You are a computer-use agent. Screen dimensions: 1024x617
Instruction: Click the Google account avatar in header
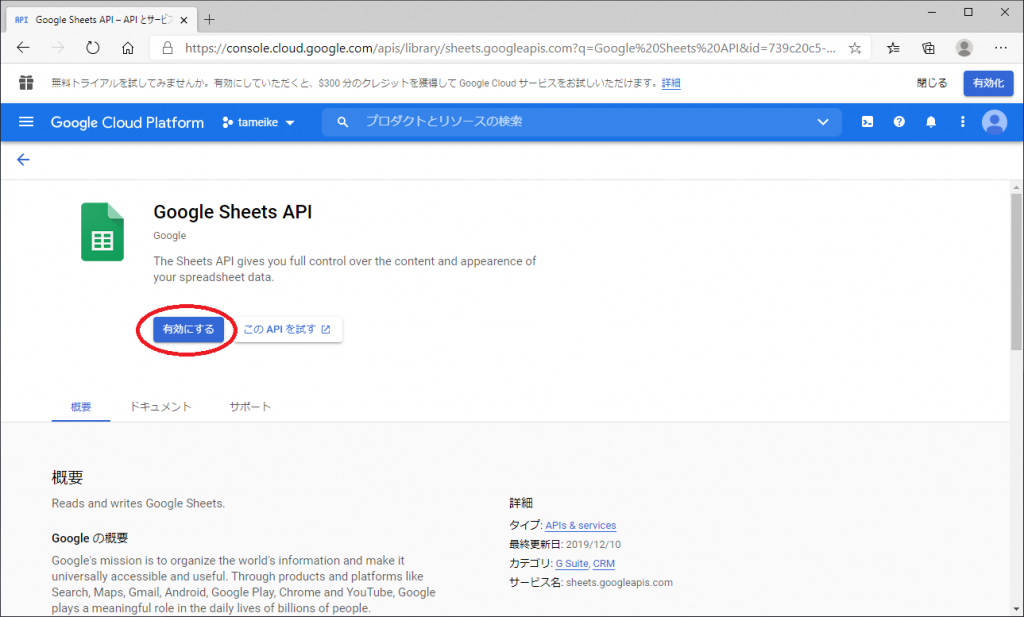(994, 122)
